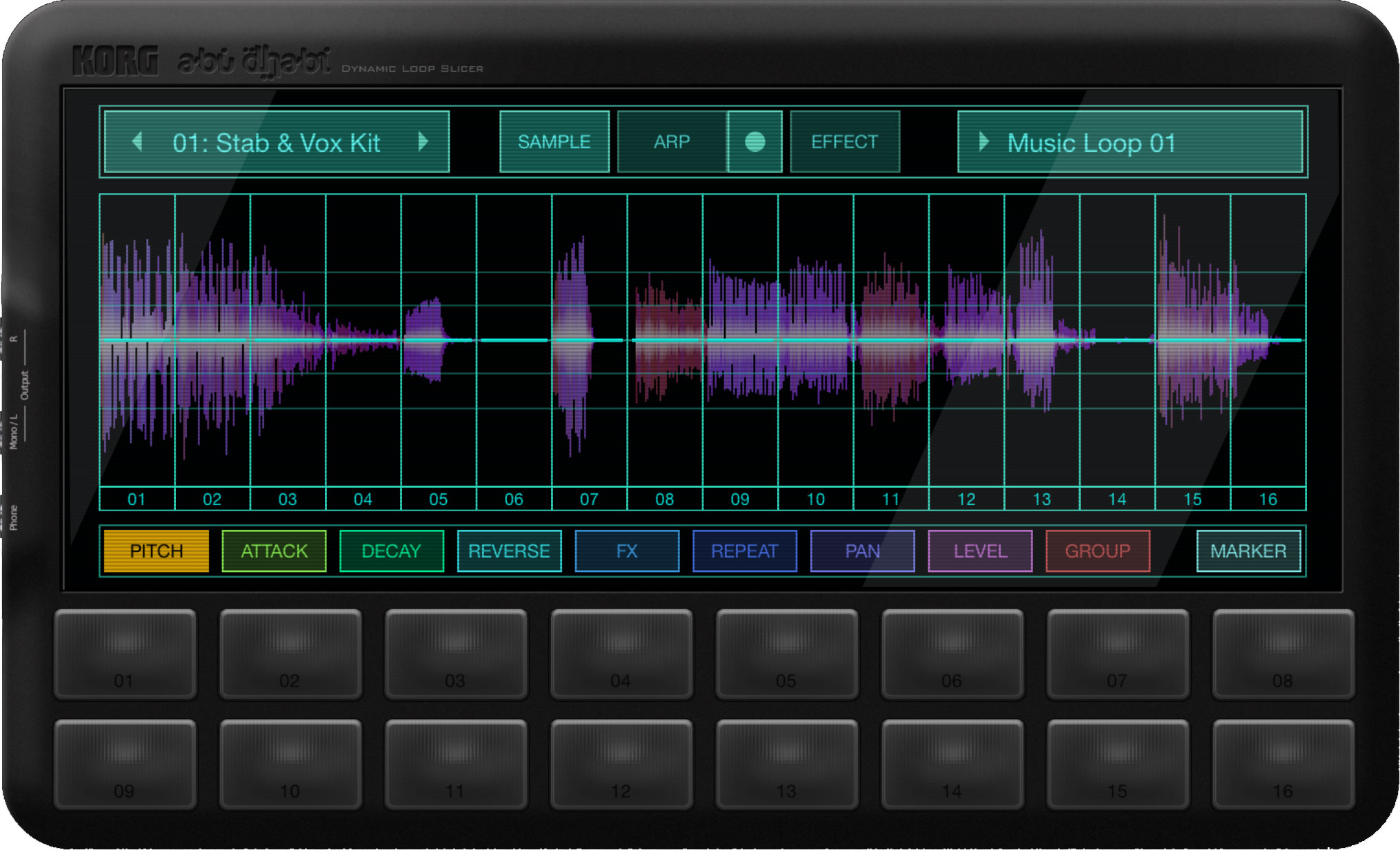Select the Music Loop 01 name field
The width and height of the screenshot is (1400, 850).
pyautogui.click(x=1130, y=142)
